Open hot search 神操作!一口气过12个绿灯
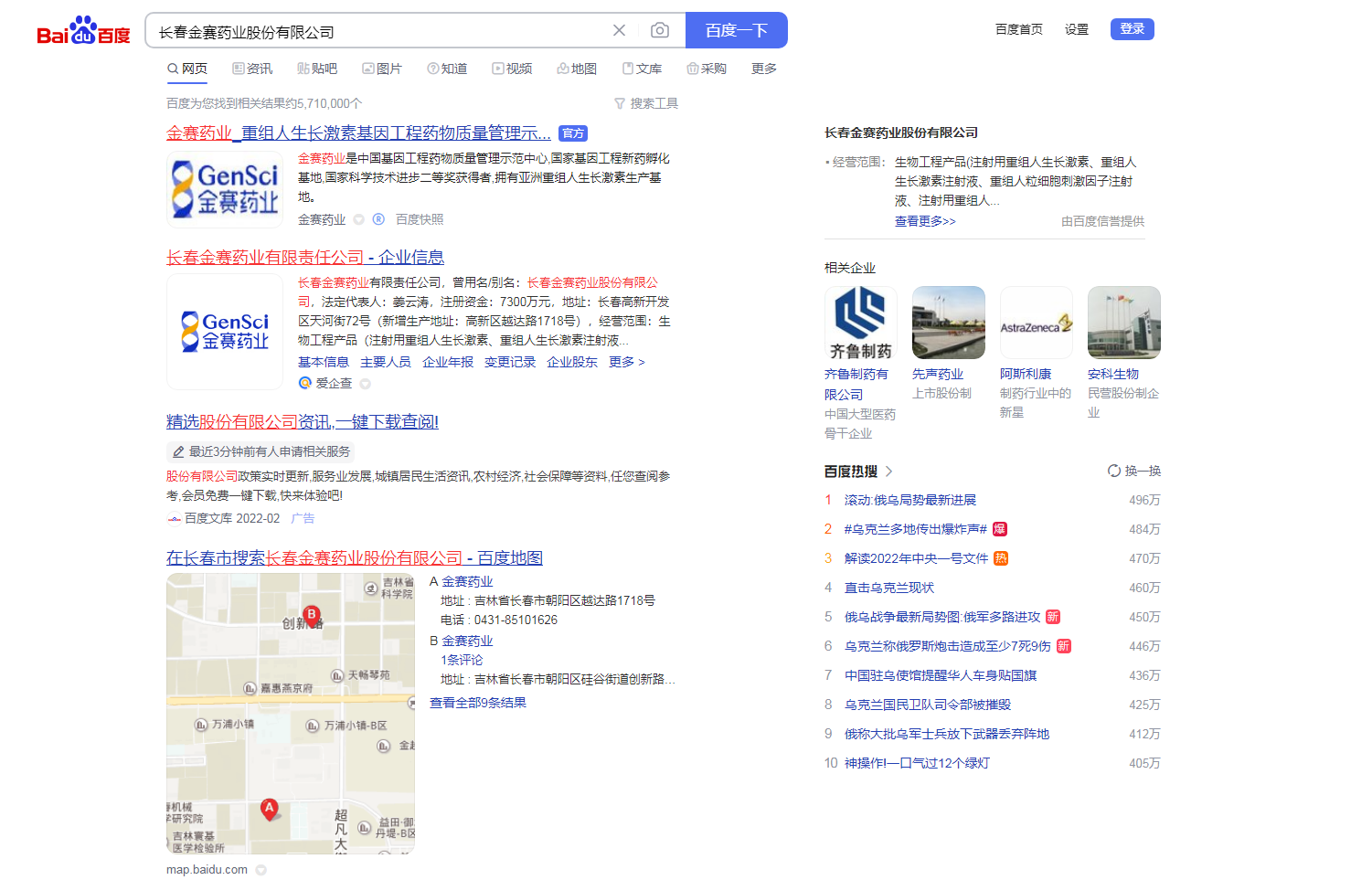 point(917,763)
